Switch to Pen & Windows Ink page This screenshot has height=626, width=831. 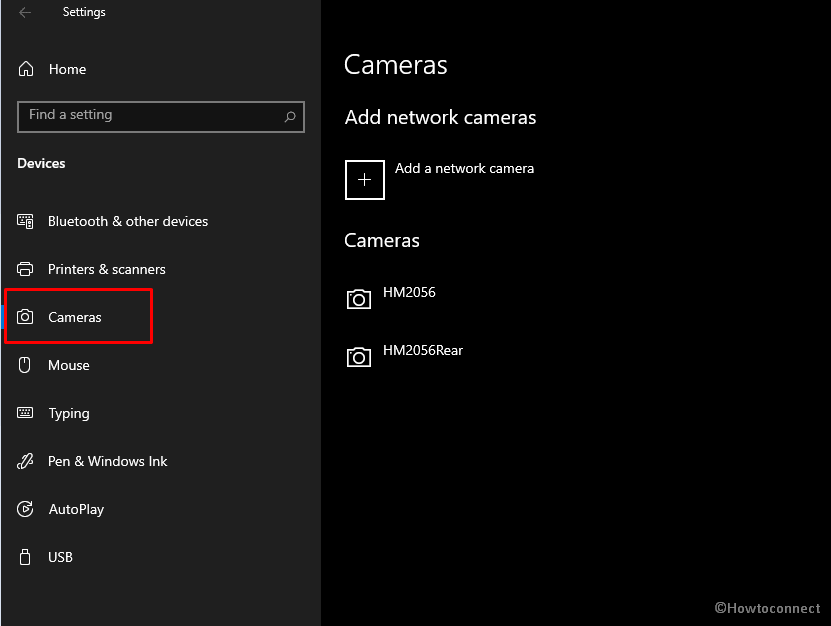coord(107,461)
